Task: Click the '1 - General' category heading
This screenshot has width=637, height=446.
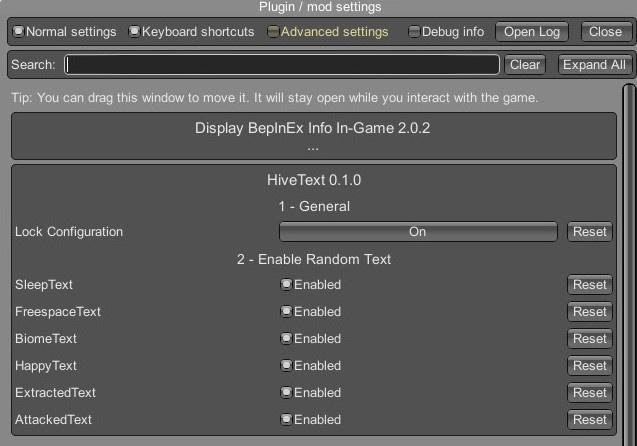Action: pyautogui.click(x=314, y=206)
